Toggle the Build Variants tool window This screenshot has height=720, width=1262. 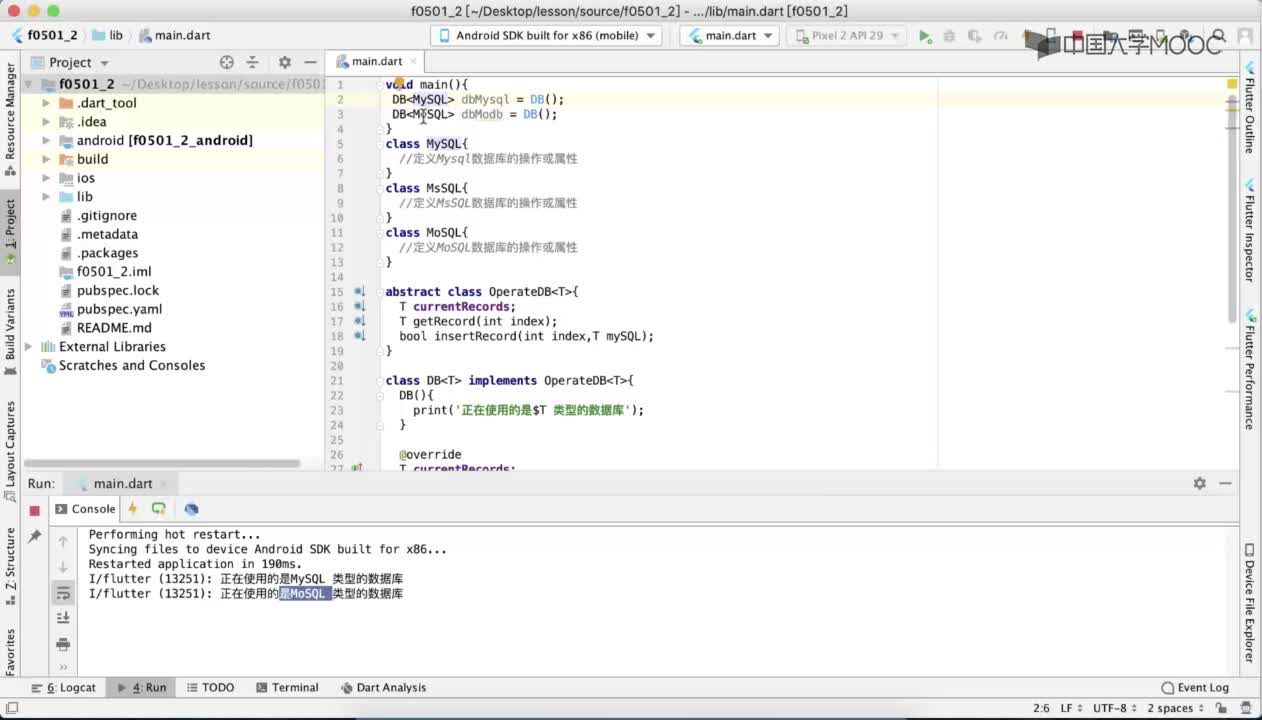(x=10, y=332)
